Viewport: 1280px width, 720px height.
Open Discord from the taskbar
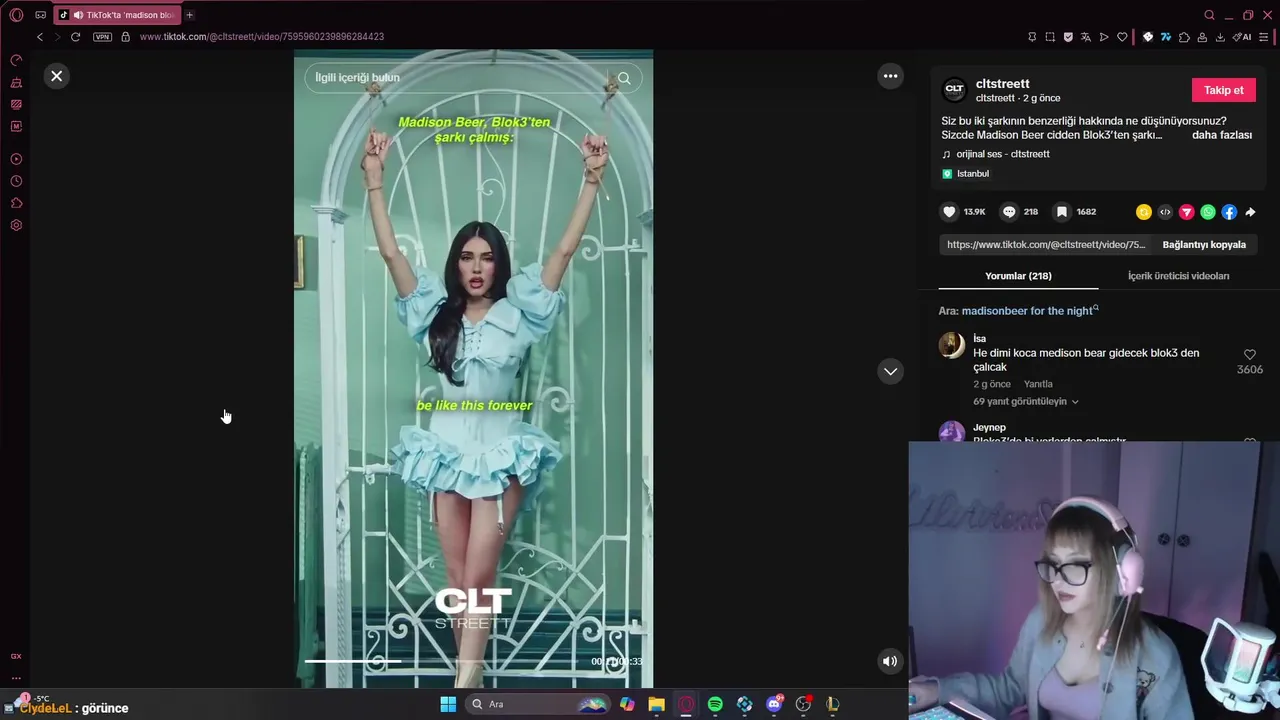[774, 704]
